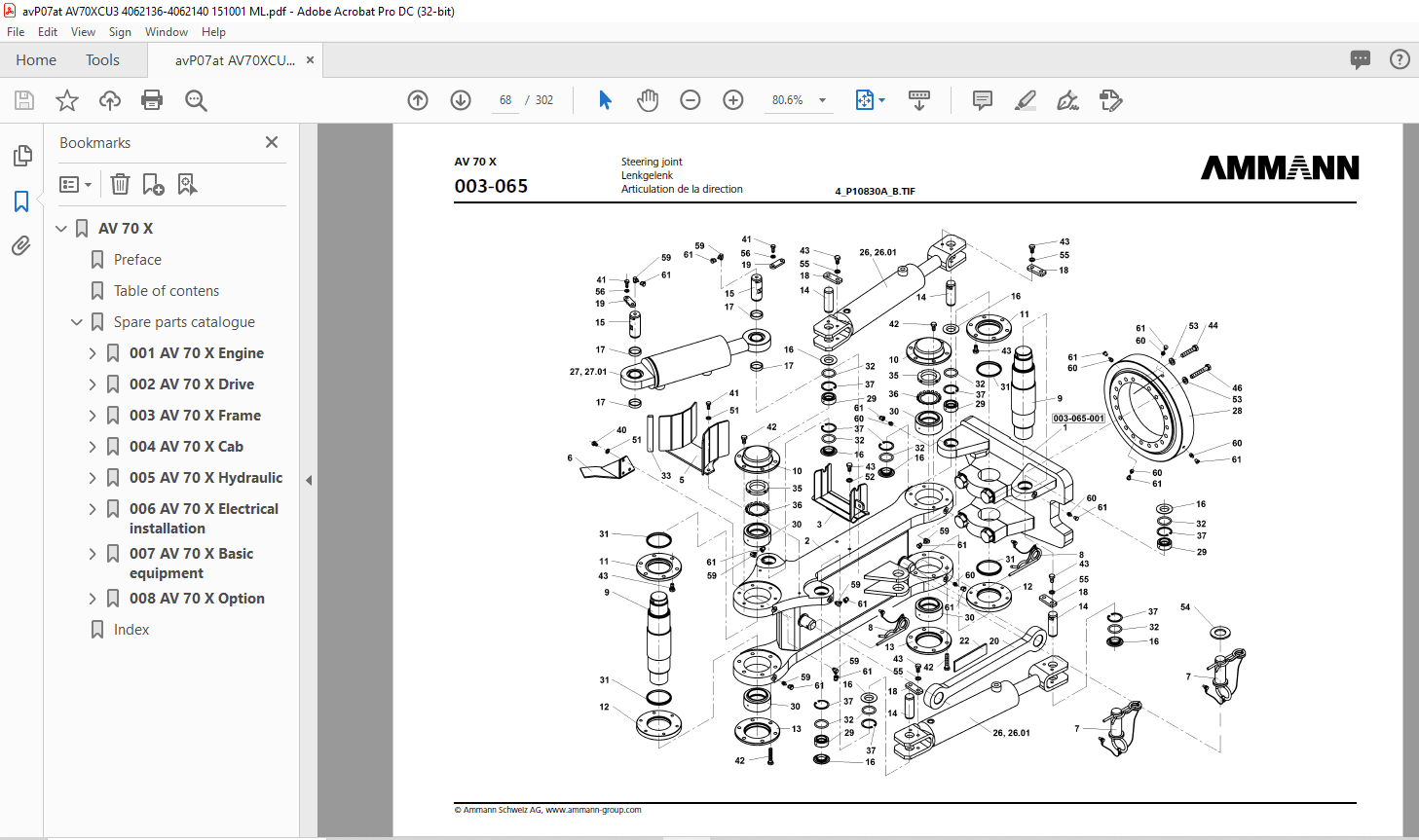Open the zoom level dropdown

coord(822,100)
